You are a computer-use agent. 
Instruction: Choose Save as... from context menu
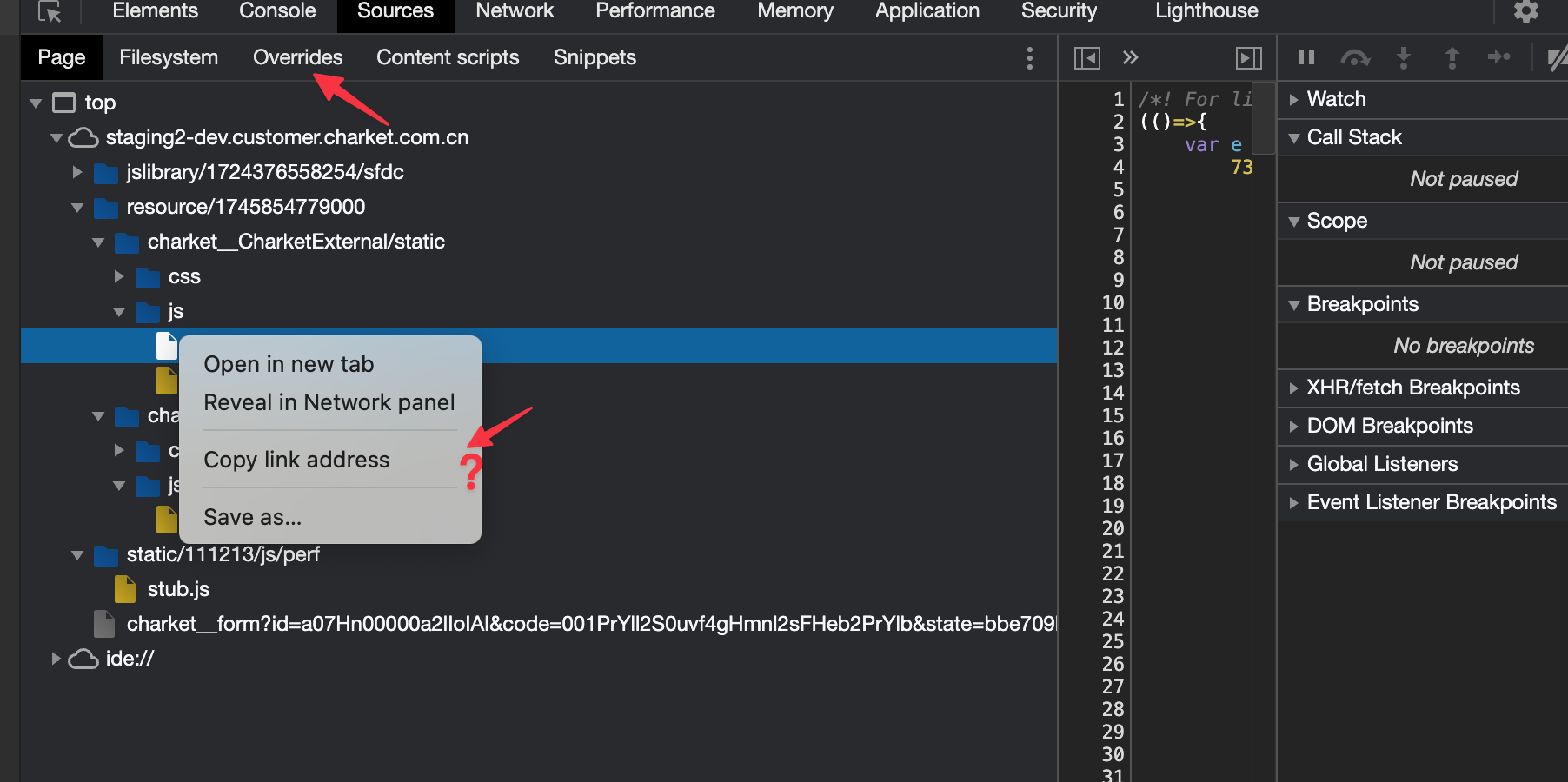330,518
